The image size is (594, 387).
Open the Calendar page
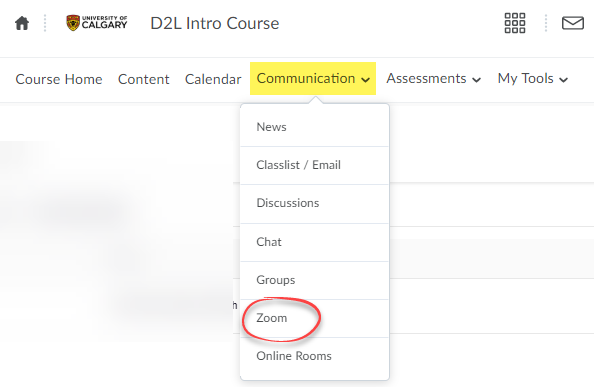(213, 79)
